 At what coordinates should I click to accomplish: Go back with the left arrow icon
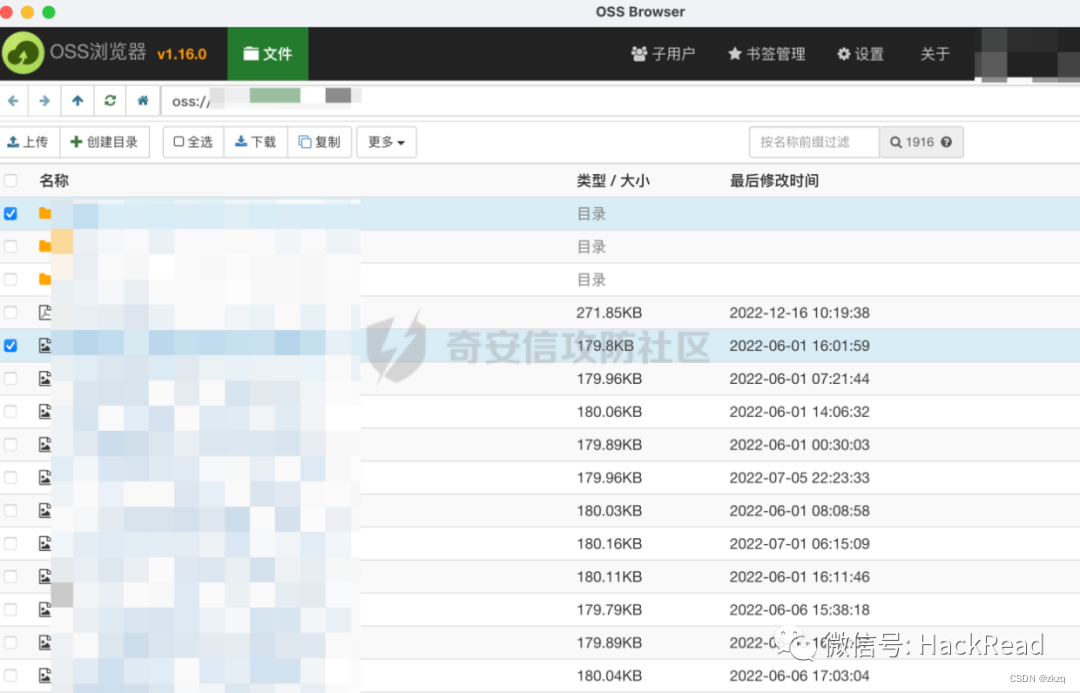tap(13, 101)
